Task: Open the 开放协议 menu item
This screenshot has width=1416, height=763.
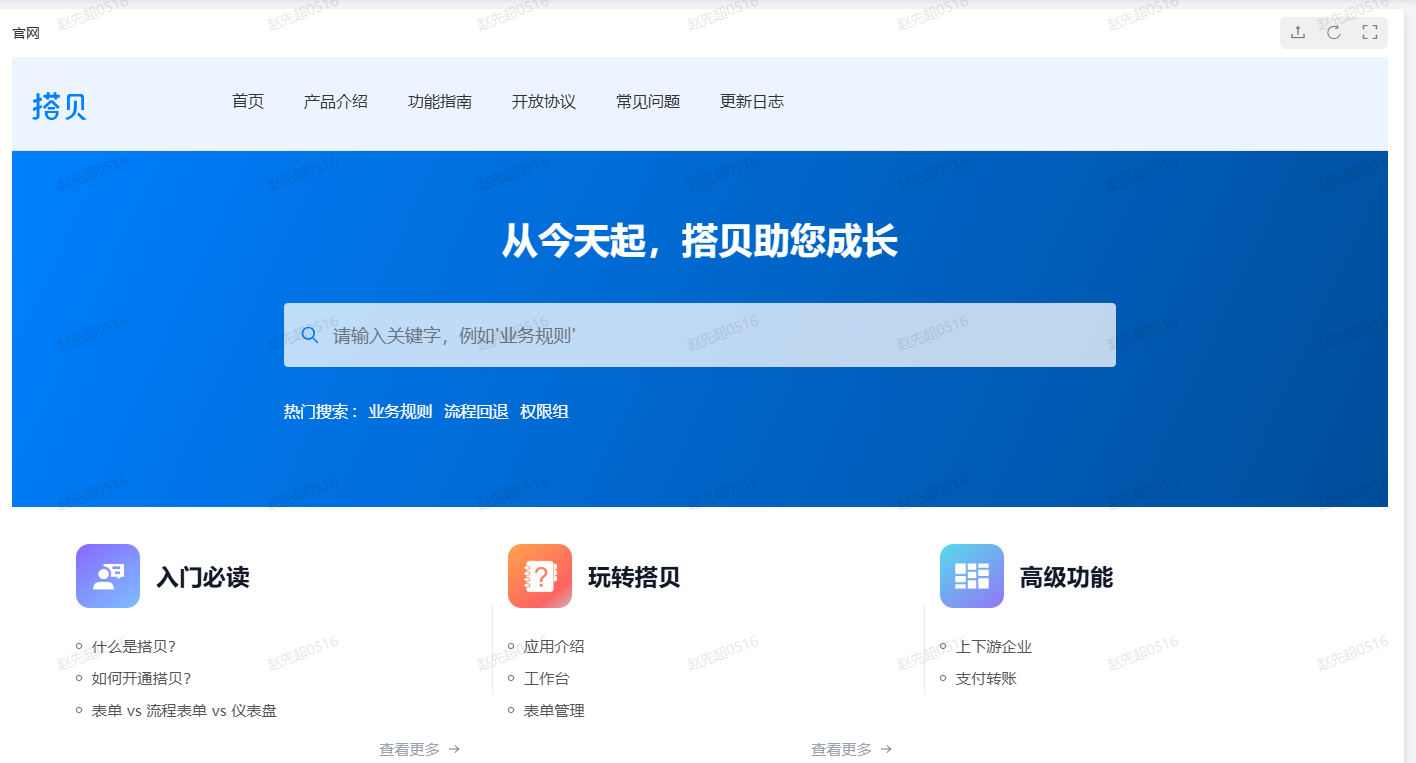Action: 543,101
